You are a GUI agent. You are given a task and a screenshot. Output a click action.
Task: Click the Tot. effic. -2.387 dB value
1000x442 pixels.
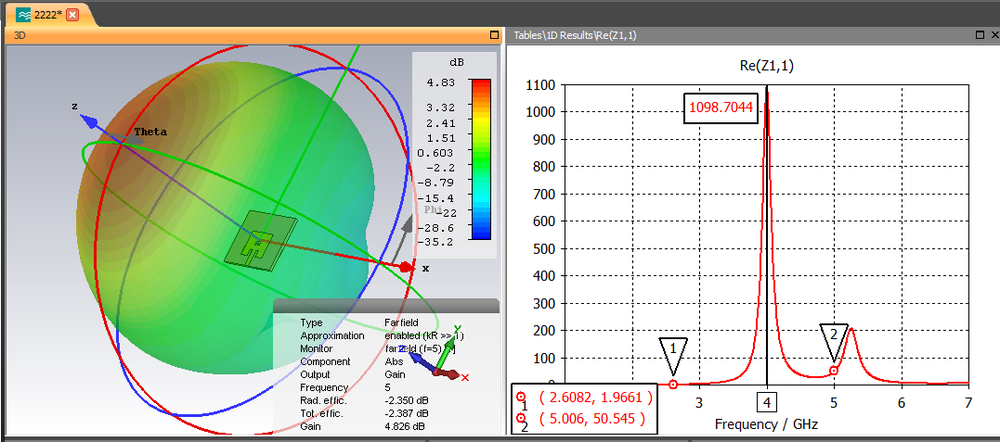tap(406, 413)
